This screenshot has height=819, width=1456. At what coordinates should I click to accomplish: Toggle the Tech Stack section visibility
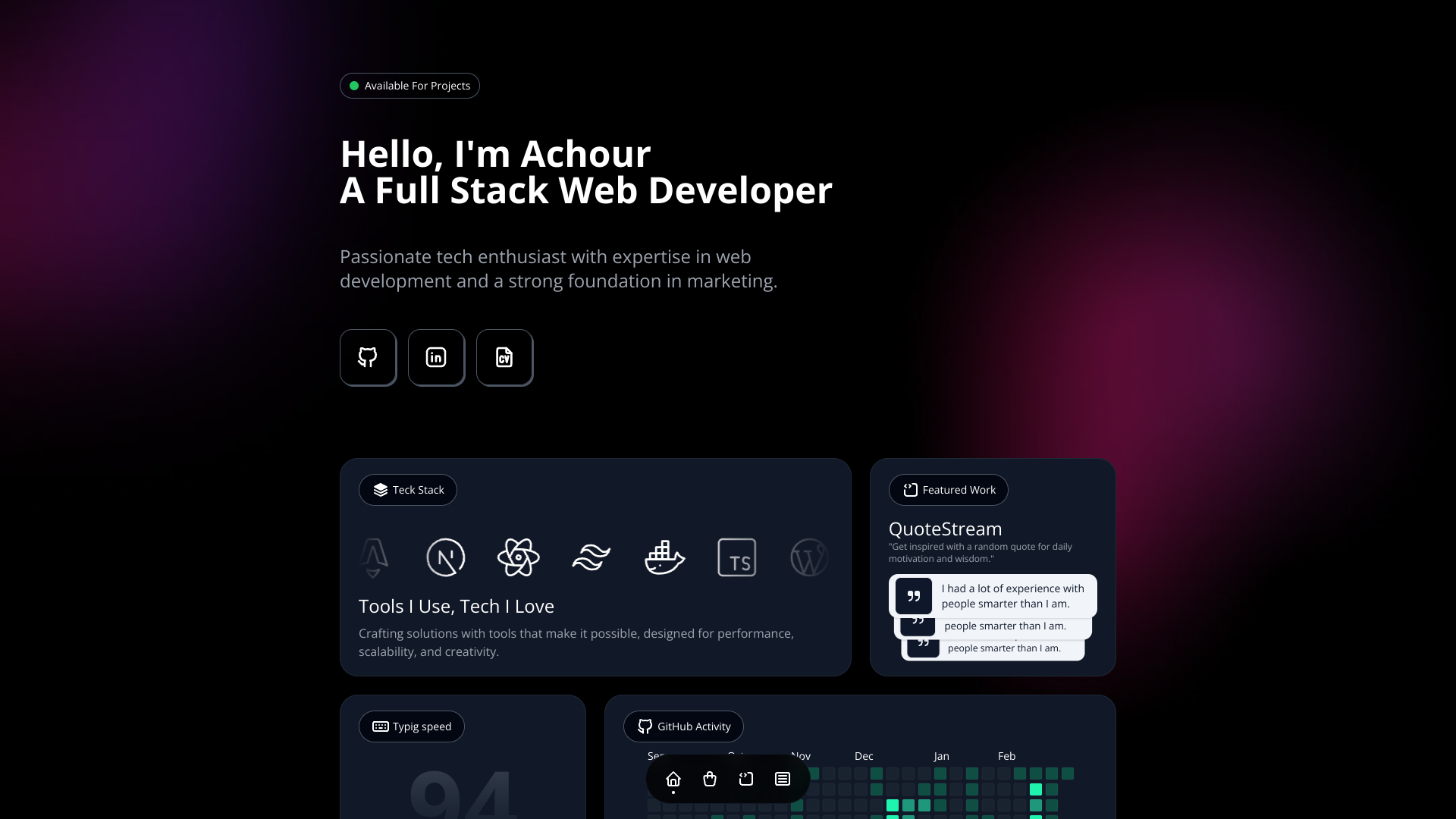tap(408, 490)
